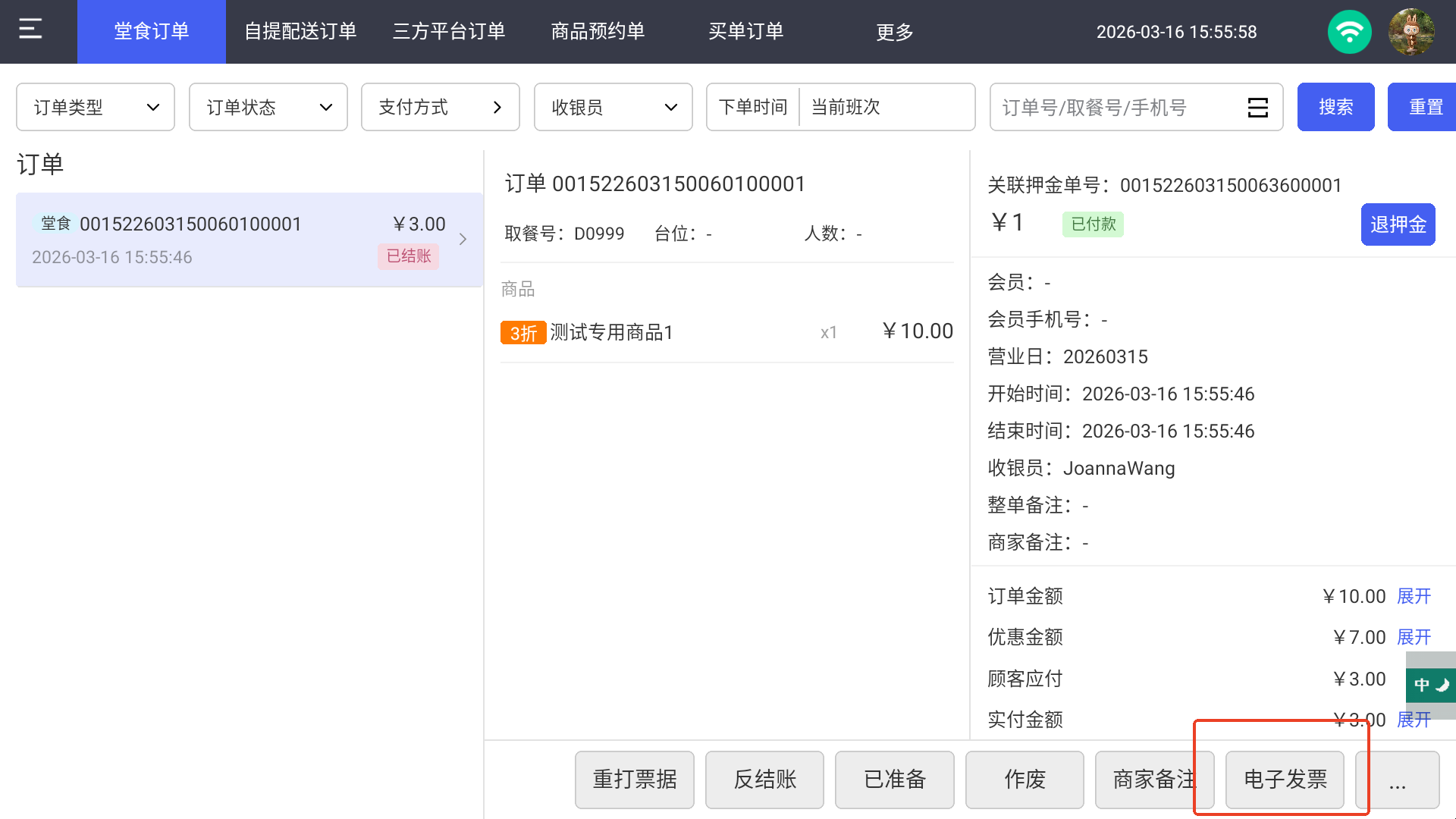
Task: Expand the 订单状态 dropdown
Action: coord(268,108)
